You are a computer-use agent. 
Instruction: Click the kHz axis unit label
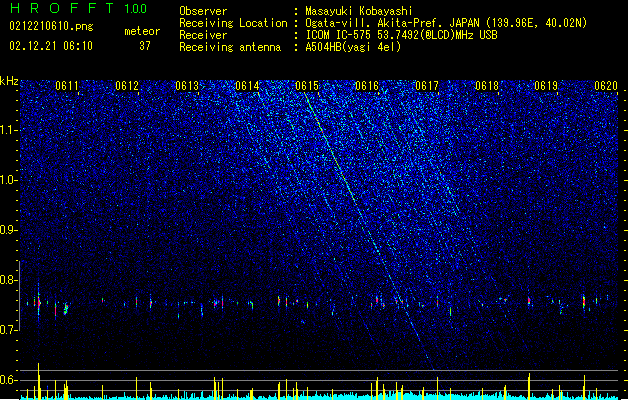click(9, 81)
